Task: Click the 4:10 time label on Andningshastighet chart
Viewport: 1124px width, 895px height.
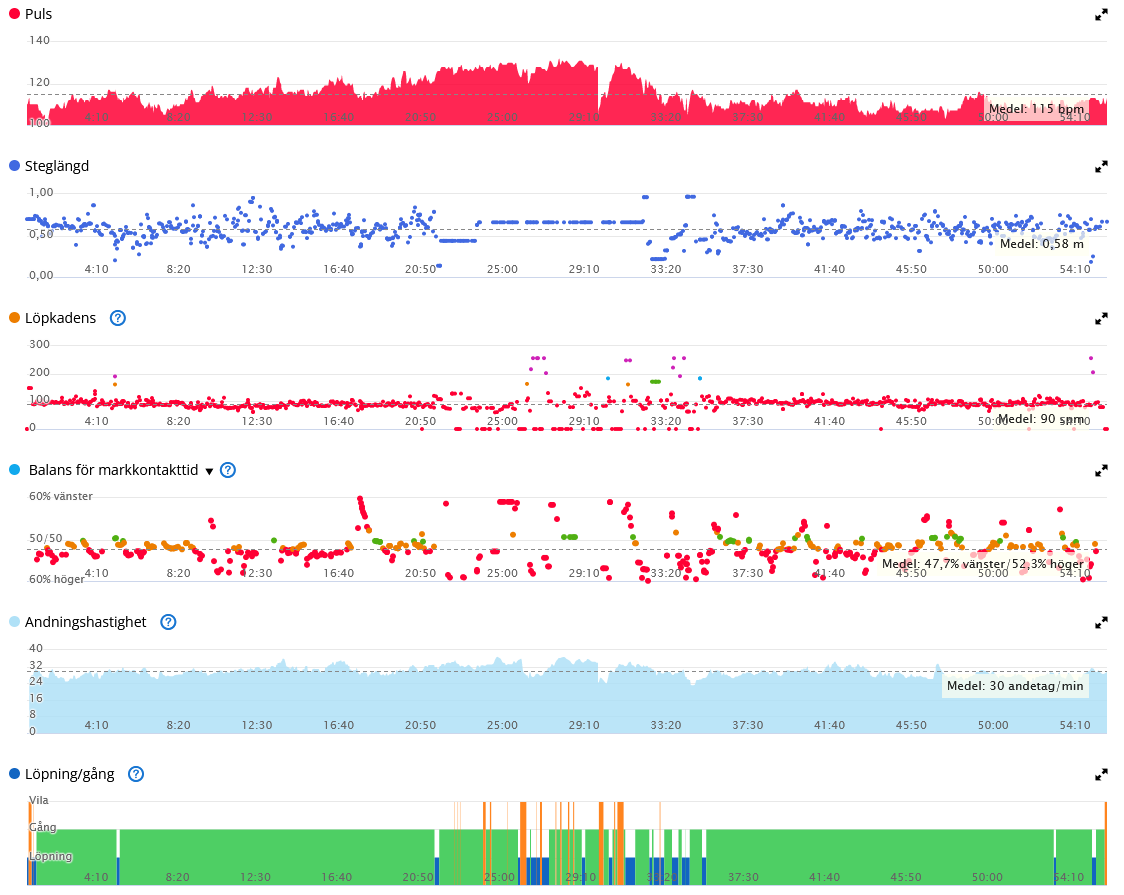Action: pos(97,724)
